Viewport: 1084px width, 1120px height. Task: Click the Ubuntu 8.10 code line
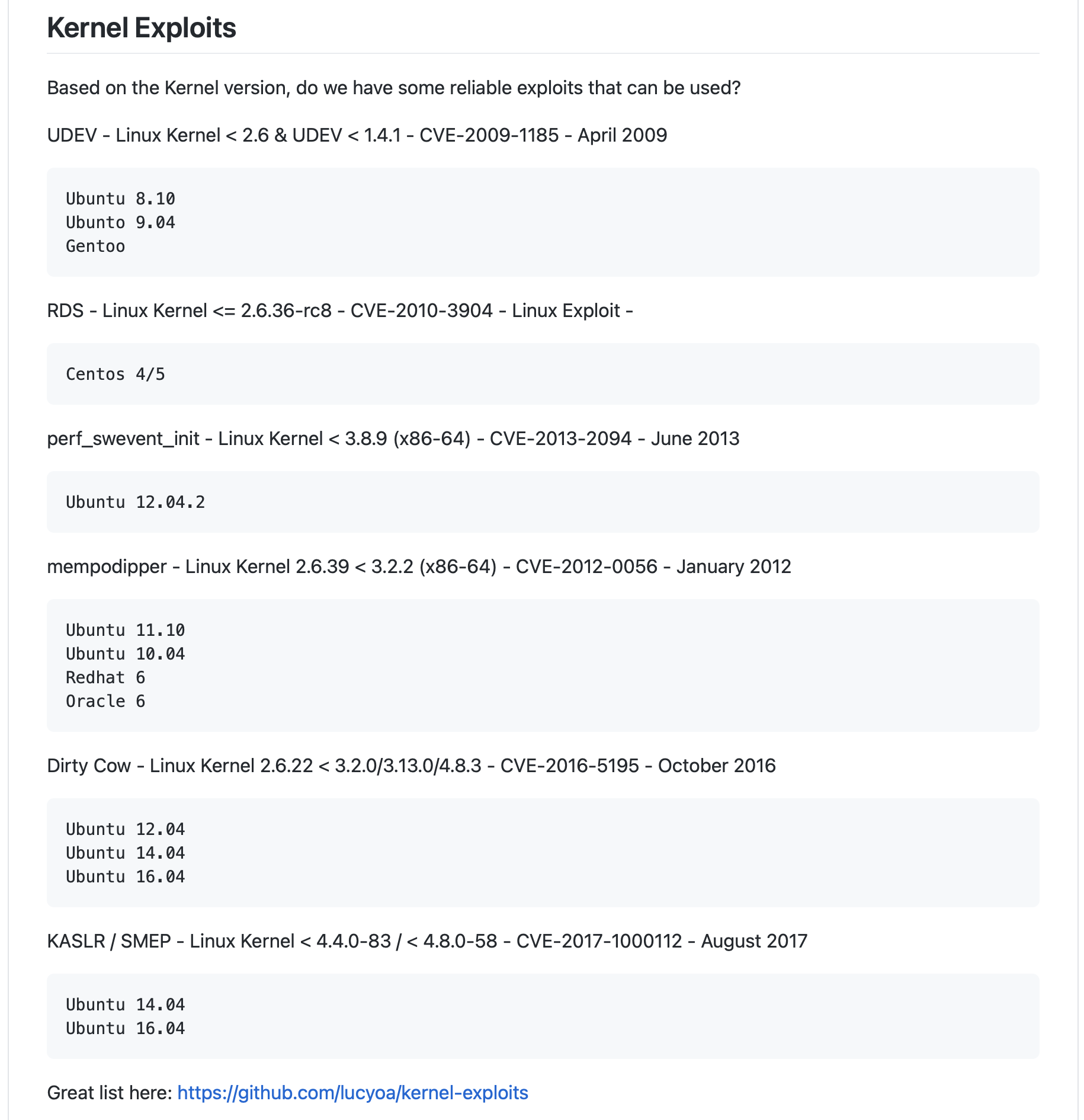click(x=120, y=199)
